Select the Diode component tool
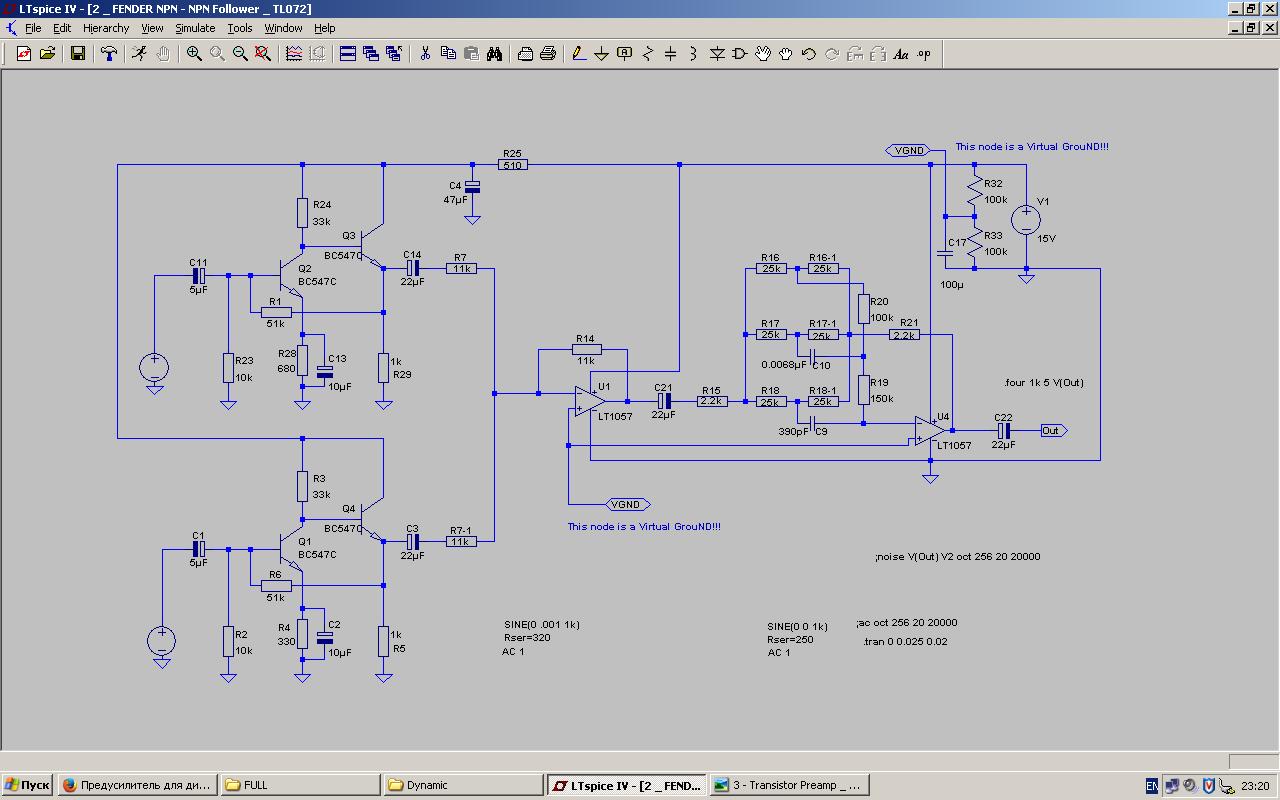1280x800 pixels. (x=716, y=54)
